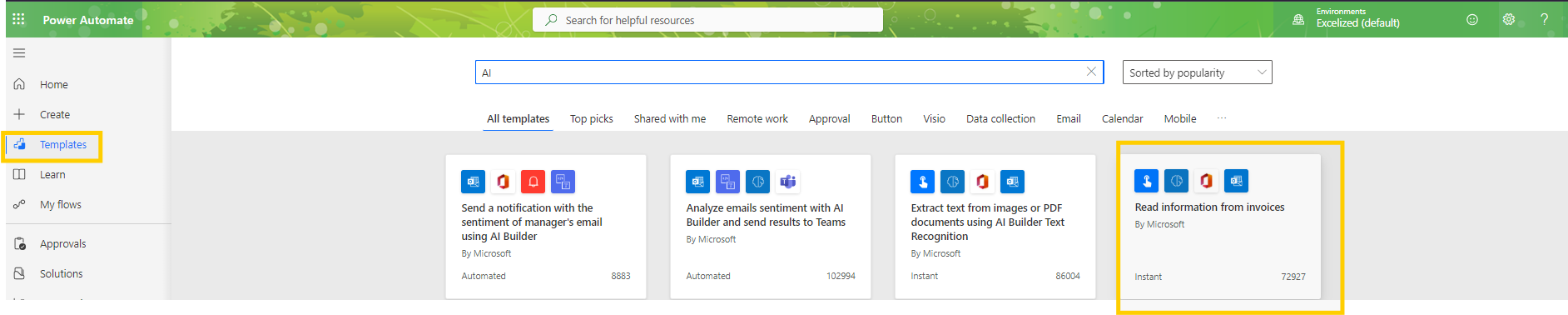Open the Help question mark icon
Image resolution: width=1568 pixels, height=315 pixels.
(1544, 19)
